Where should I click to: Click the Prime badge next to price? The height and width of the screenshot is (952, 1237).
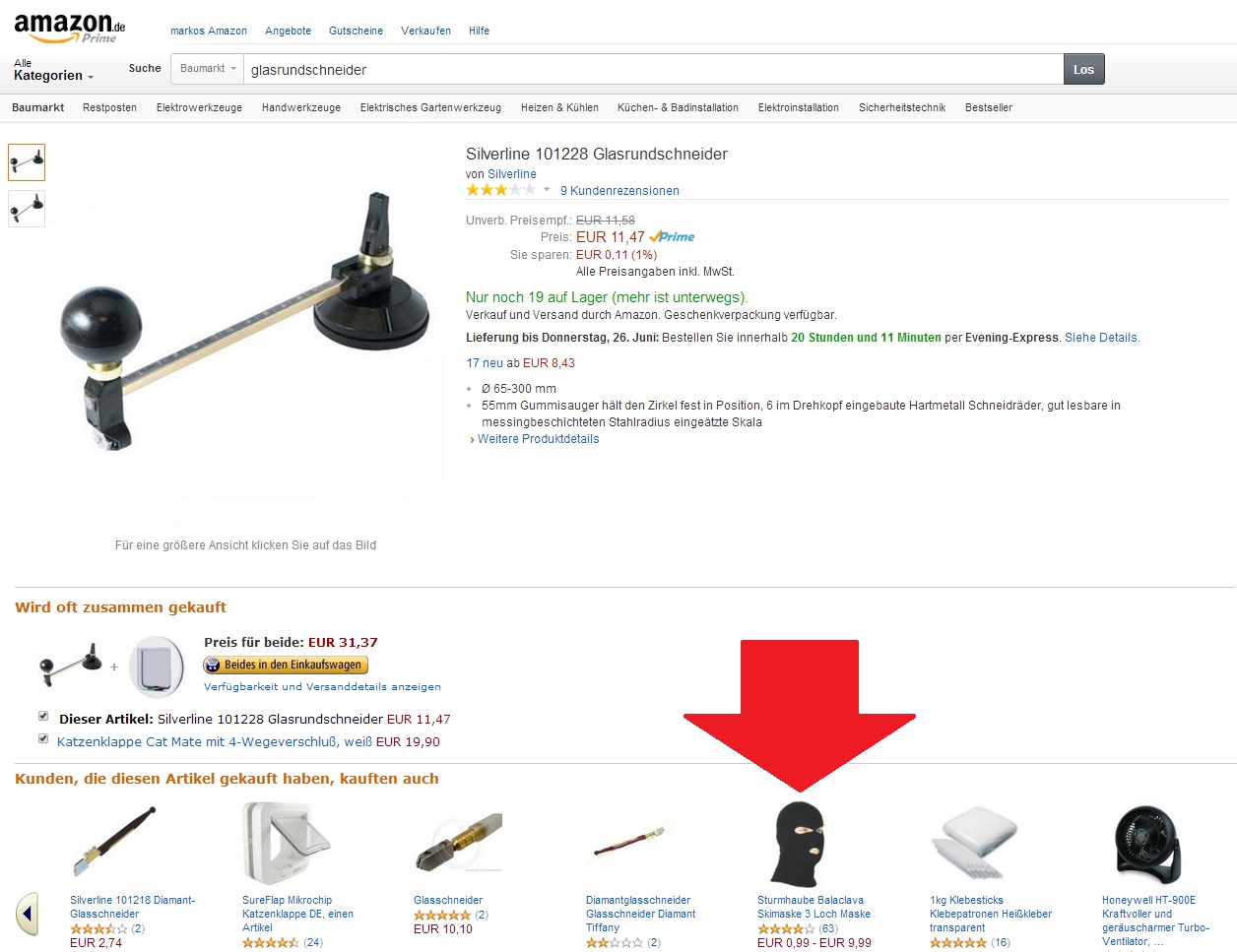pyautogui.click(x=672, y=237)
